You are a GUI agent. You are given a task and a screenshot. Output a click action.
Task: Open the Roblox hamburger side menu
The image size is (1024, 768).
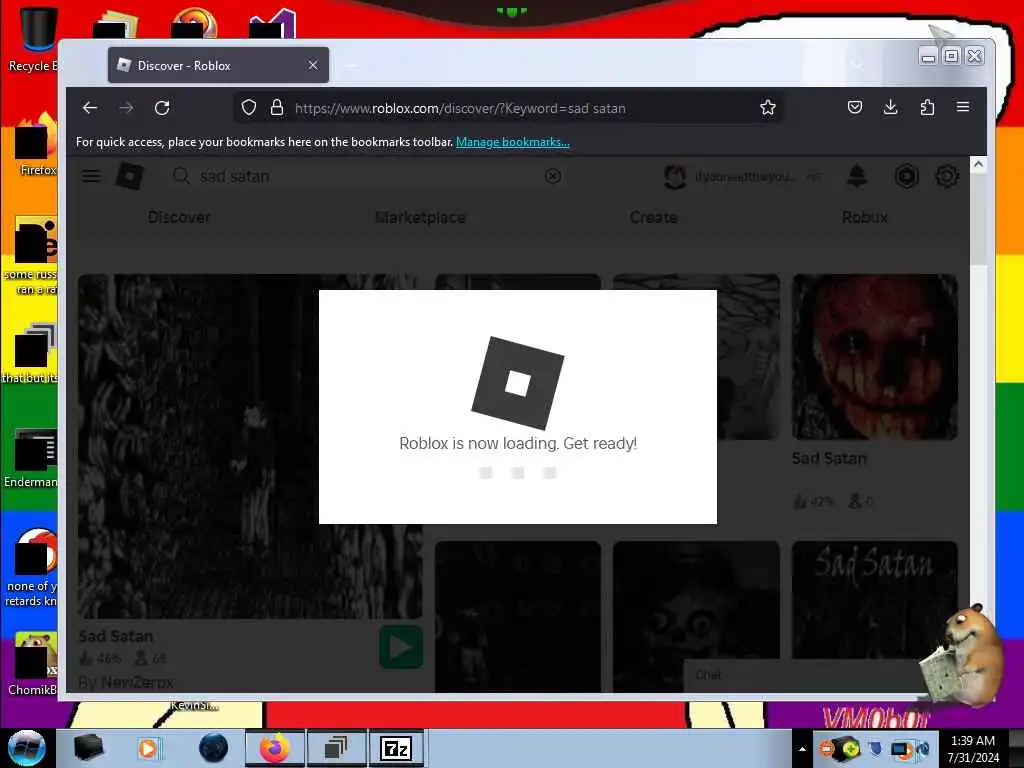click(x=91, y=176)
